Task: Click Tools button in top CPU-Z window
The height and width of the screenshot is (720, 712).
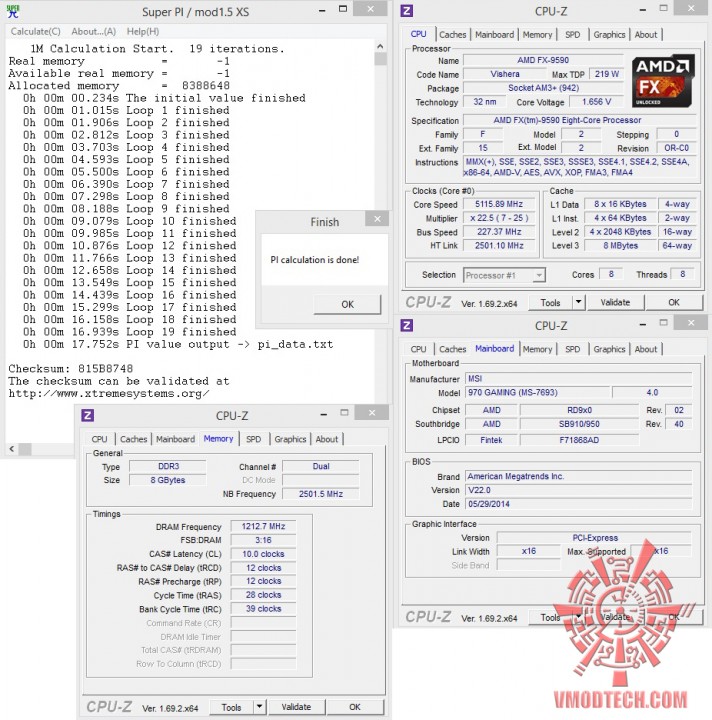Action: [550, 303]
